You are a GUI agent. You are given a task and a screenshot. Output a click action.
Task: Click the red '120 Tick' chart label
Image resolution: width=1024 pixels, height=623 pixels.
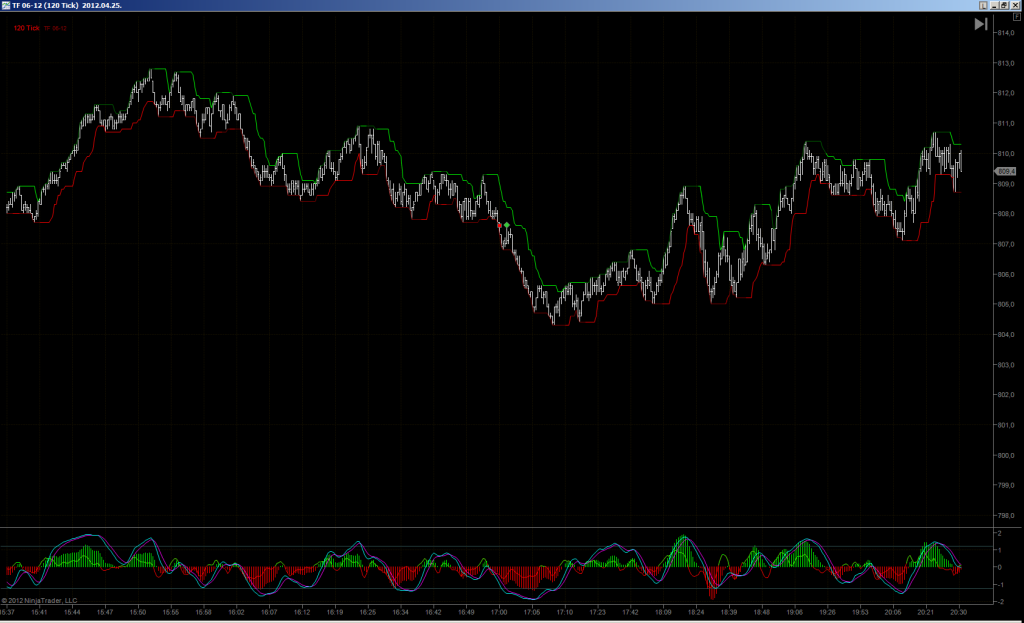(x=27, y=28)
